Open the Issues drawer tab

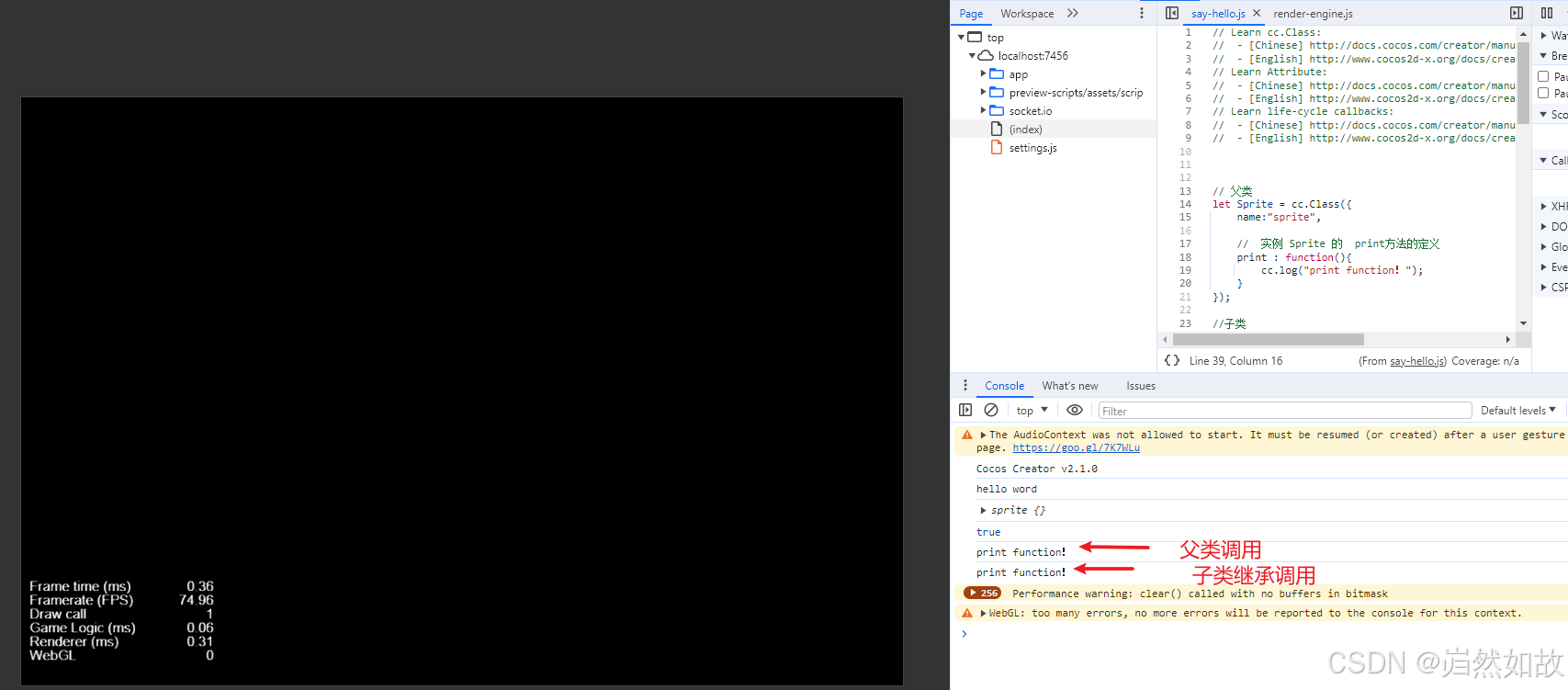coord(1141,385)
